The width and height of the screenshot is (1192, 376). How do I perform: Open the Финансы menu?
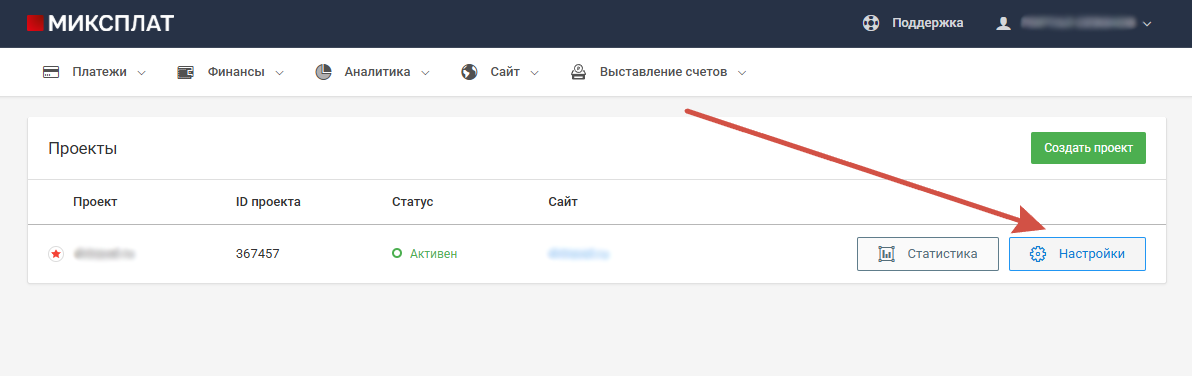point(236,73)
